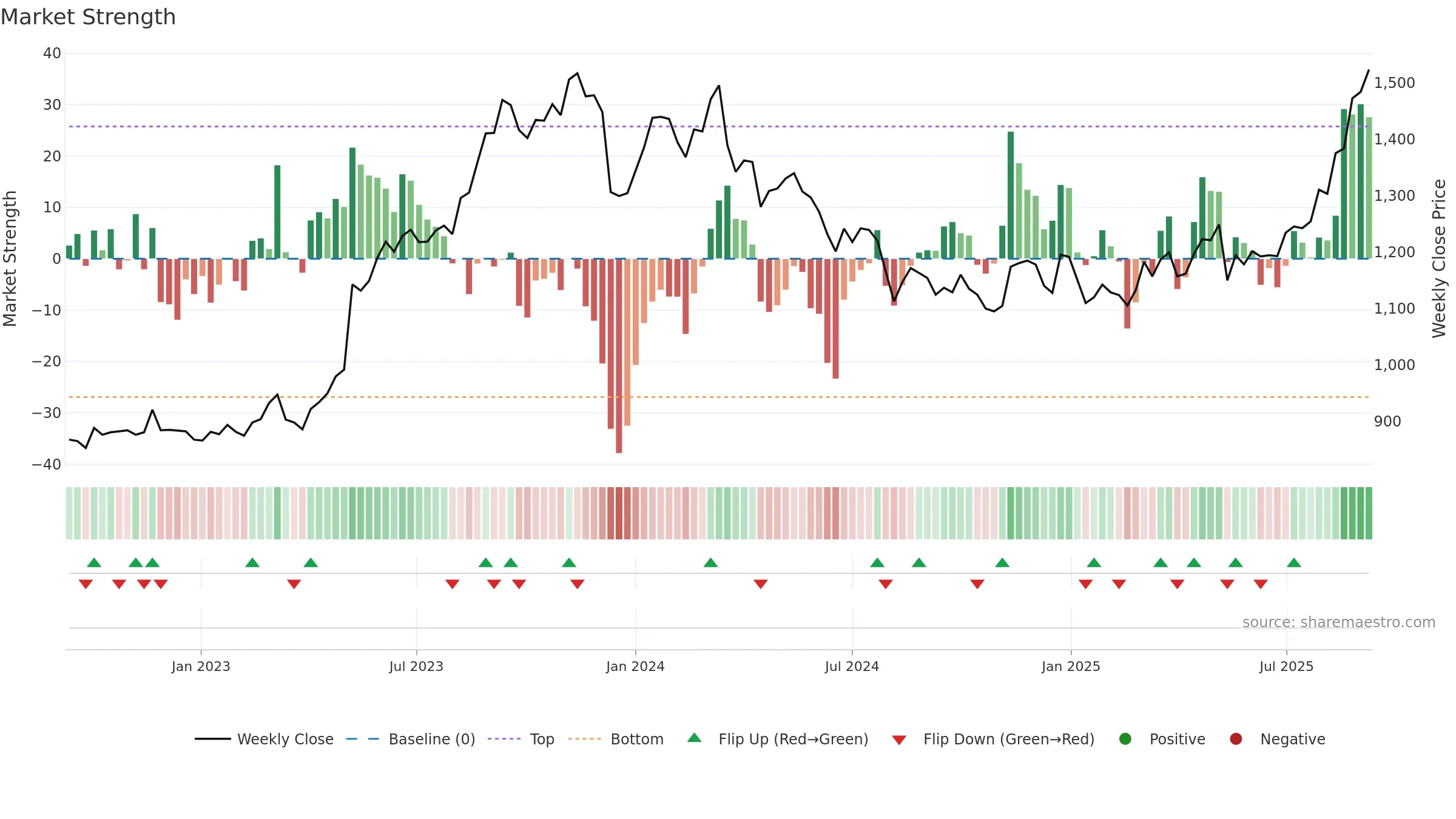Click the flip-up triangle in November 2024
The width and height of the screenshot is (1456, 819).
[1002, 562]
